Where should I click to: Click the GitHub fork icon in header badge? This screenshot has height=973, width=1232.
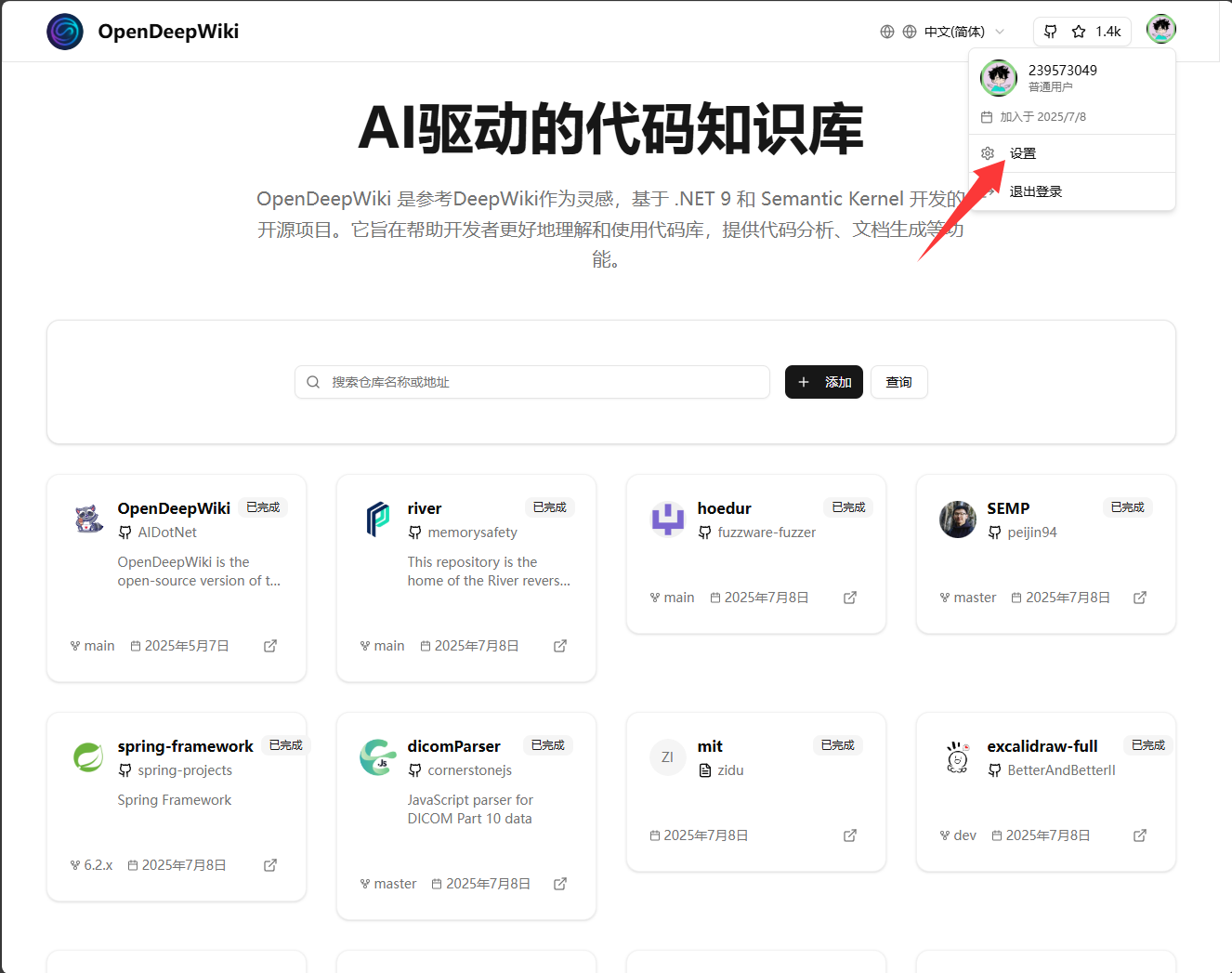pos(1050,31)
